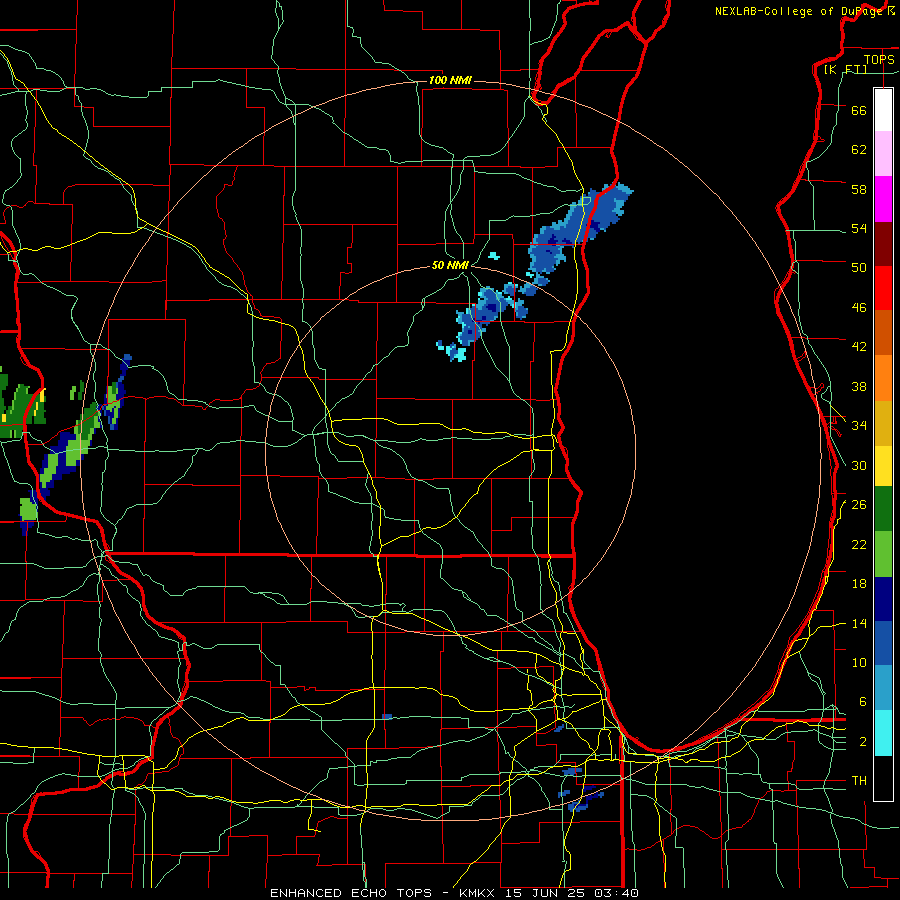Click the K FT units label

point(845,69)
